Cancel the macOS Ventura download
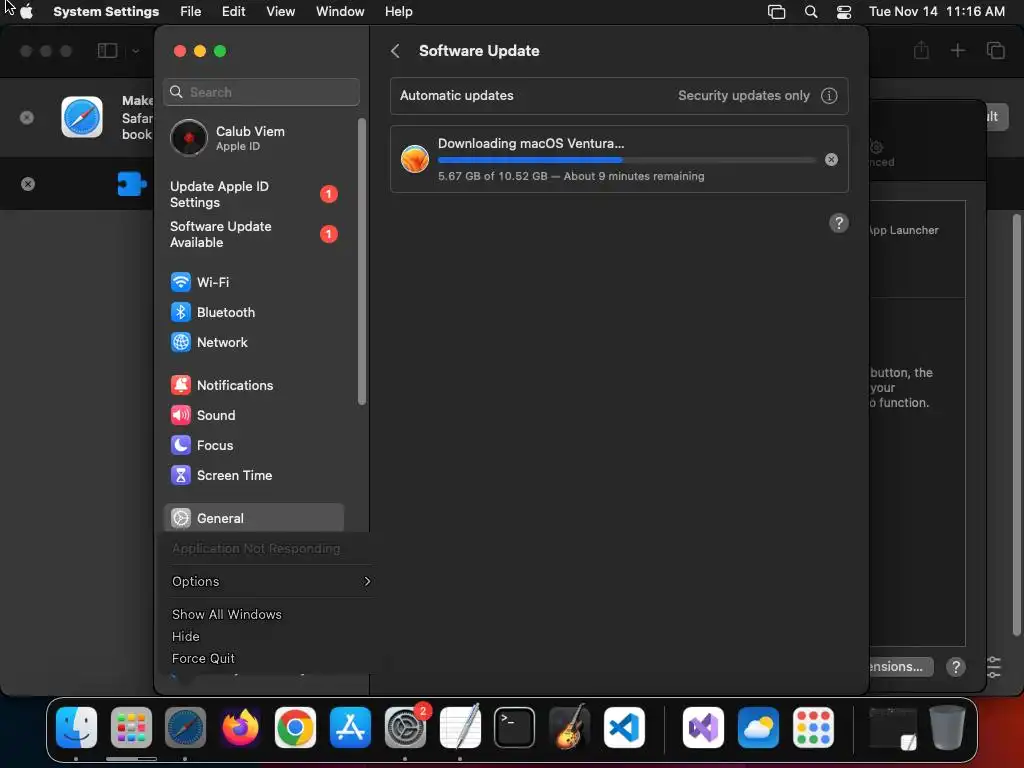The image size is (1024, 768). [x=831, y=159]
